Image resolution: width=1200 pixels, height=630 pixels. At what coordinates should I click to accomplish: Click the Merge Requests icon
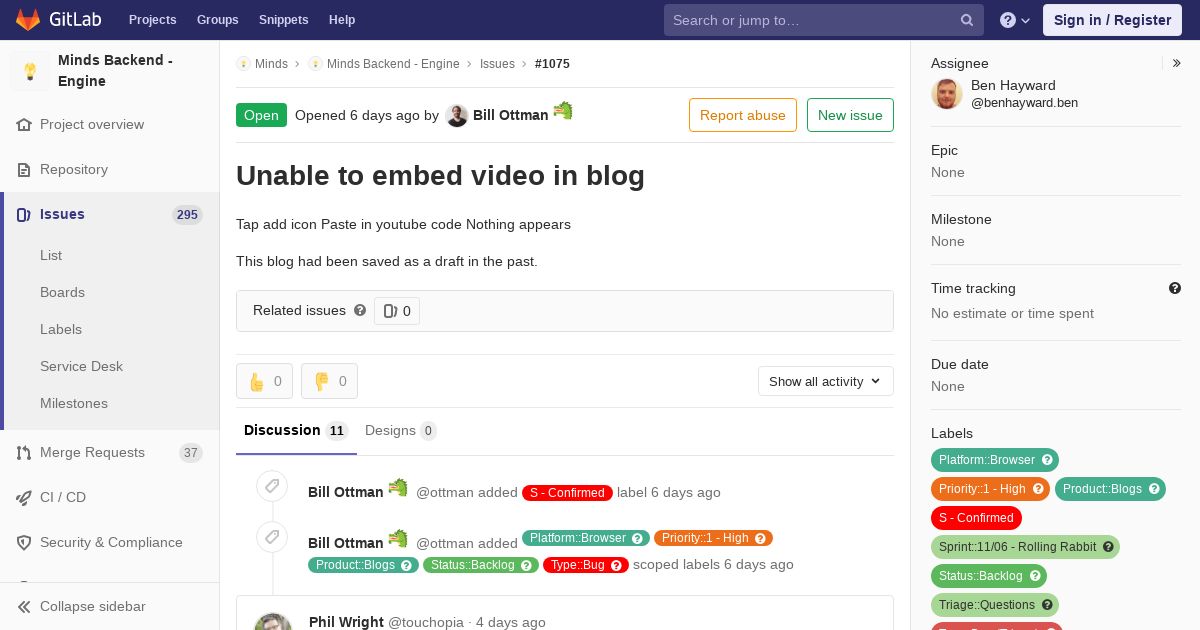click(x=24, y=453)
